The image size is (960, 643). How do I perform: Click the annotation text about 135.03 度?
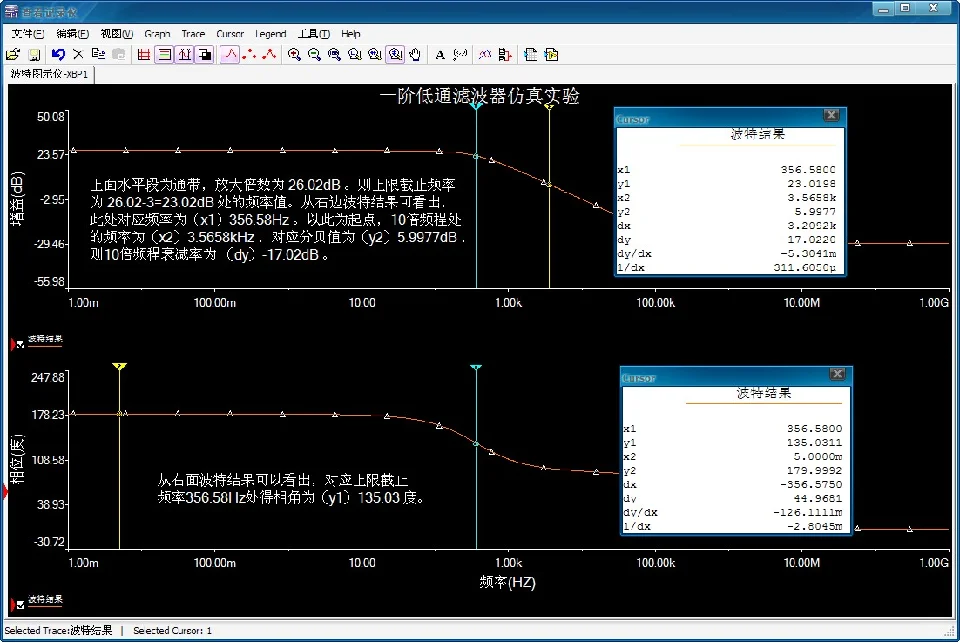(x=291, y=489)
